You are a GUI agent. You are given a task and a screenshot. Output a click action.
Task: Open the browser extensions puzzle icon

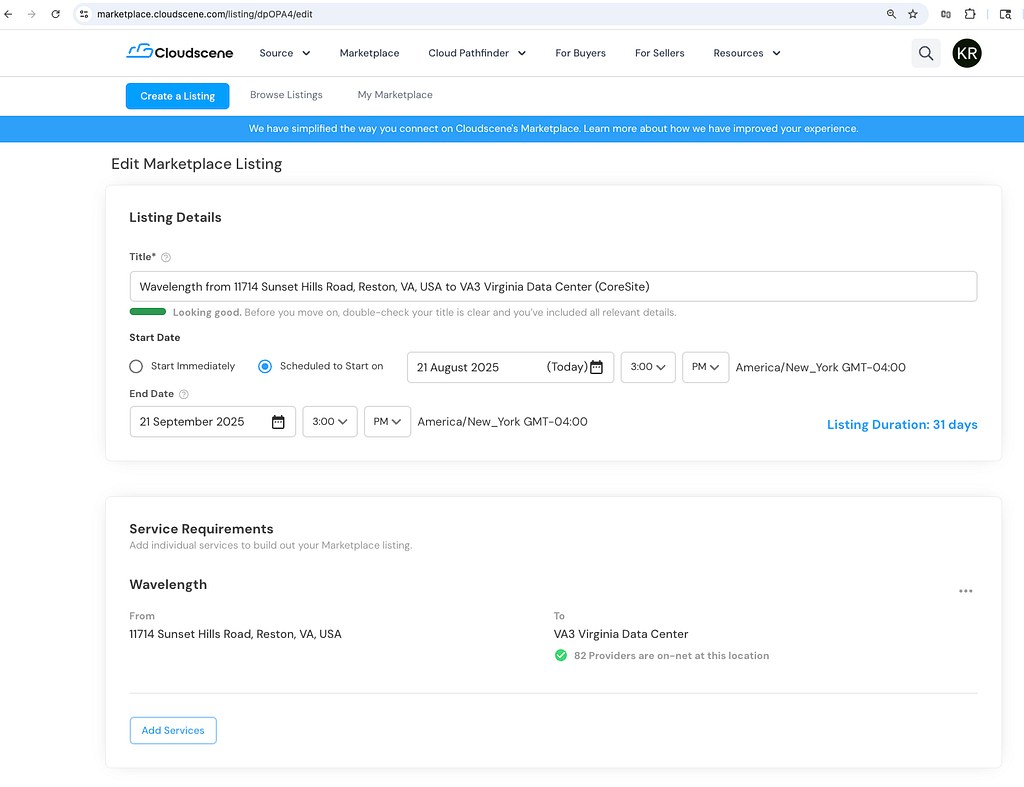pyautogui.click(x=970, y=14)
